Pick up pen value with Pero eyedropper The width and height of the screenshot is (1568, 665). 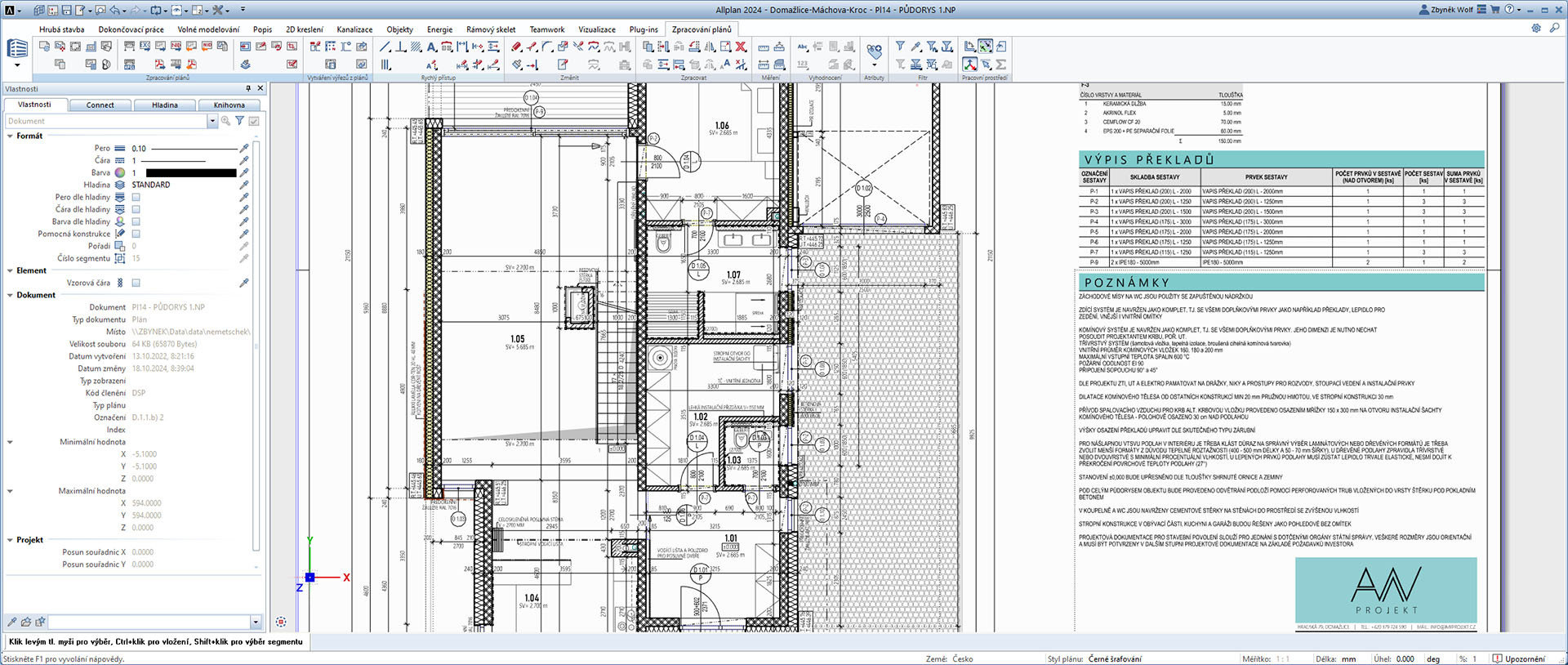[x=243, y=149]
